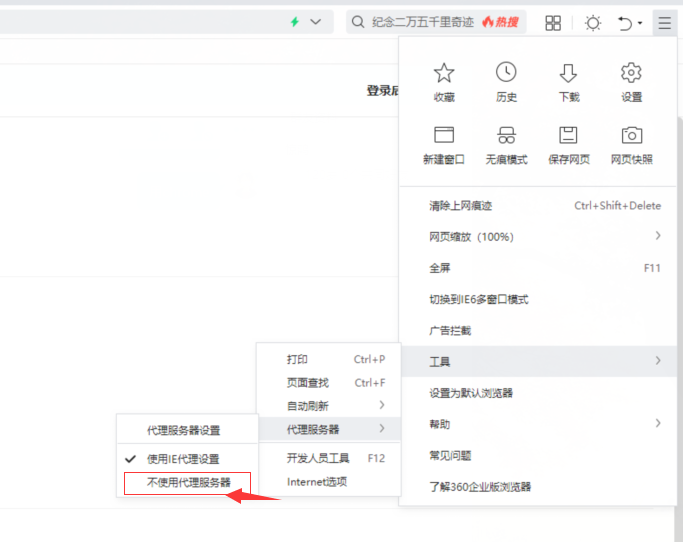683x542 pixels.
Task: Open 开发人员工具 developer tools
Action: pyautogui.click(x=329, y=458)
